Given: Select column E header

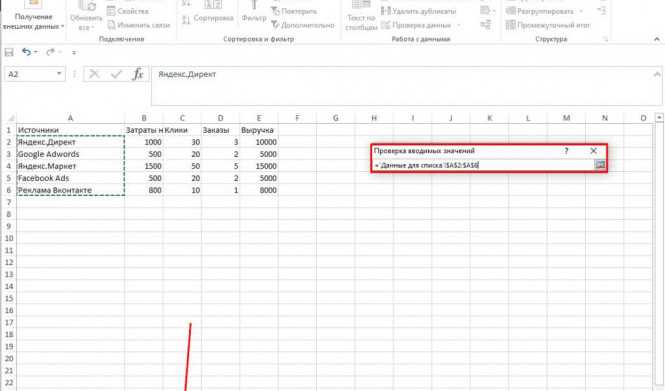Looking at the screenshot, I should [259, 118].
